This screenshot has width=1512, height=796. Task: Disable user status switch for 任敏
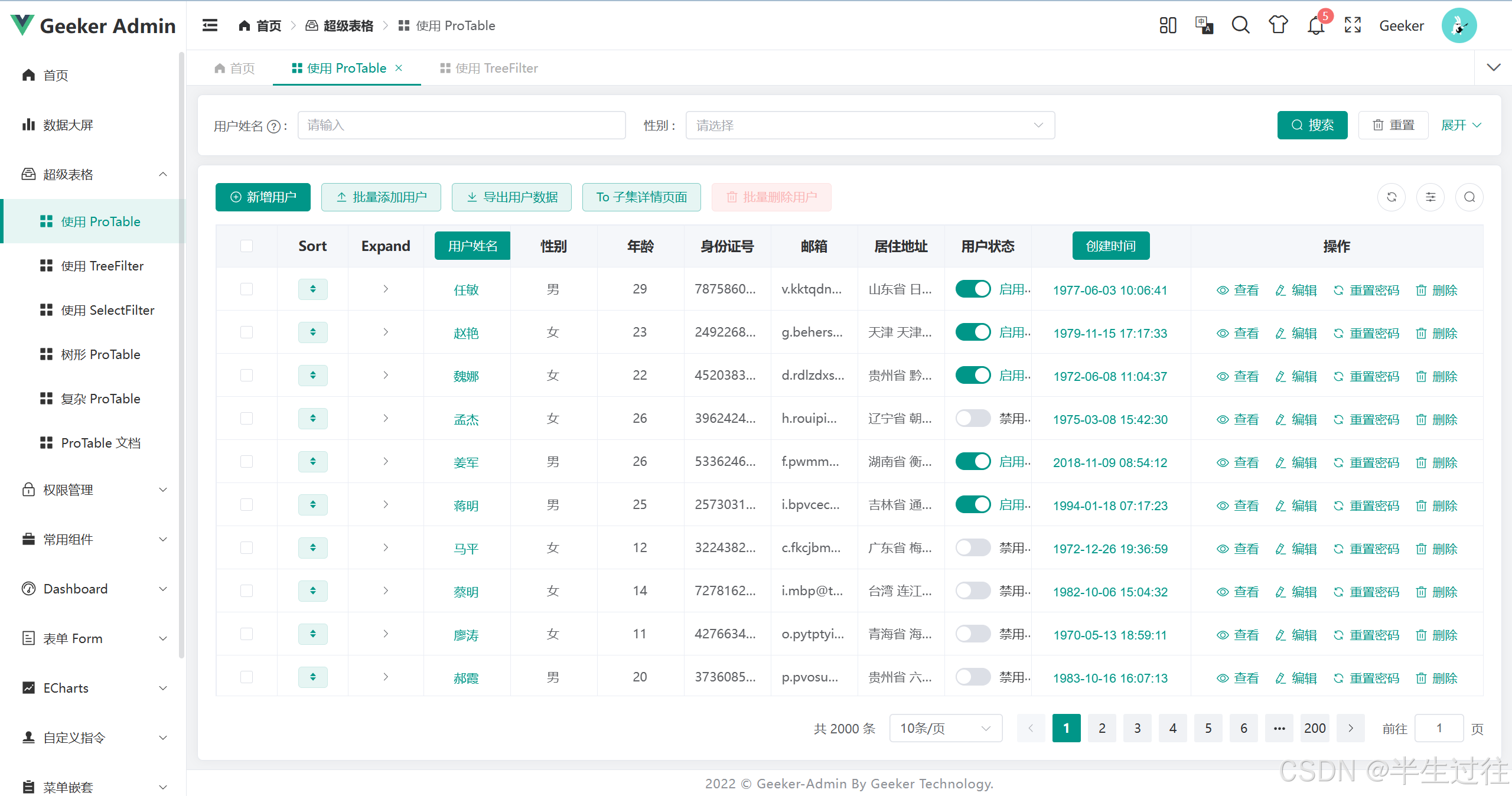click(973, 289)
